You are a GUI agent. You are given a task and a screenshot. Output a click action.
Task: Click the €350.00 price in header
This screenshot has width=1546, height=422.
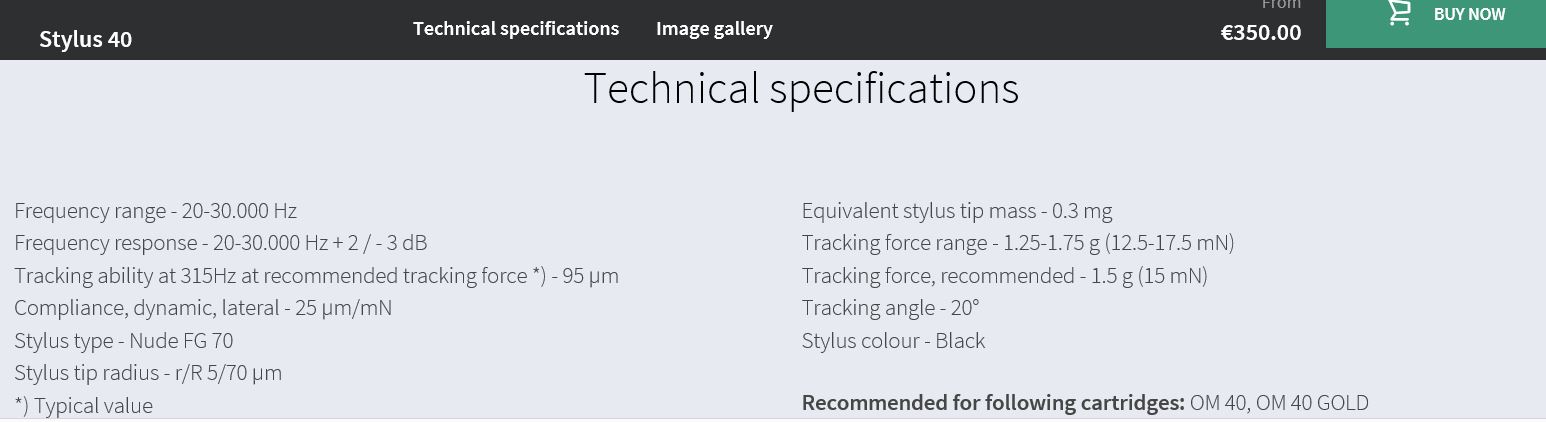(1261, 33)
